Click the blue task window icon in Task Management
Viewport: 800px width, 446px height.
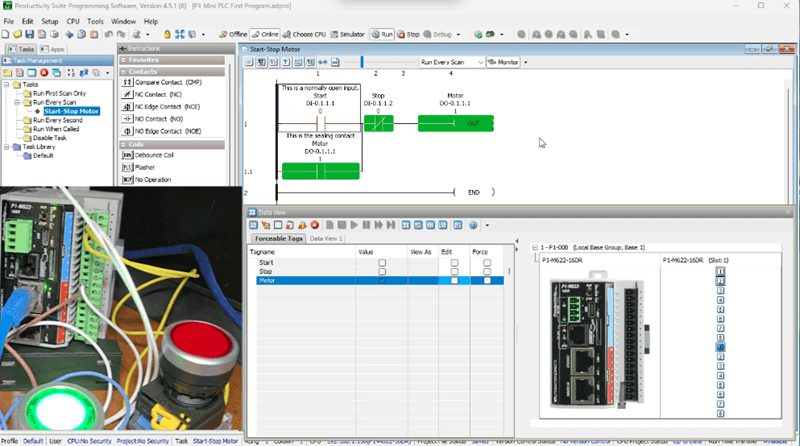coord(32,73)
